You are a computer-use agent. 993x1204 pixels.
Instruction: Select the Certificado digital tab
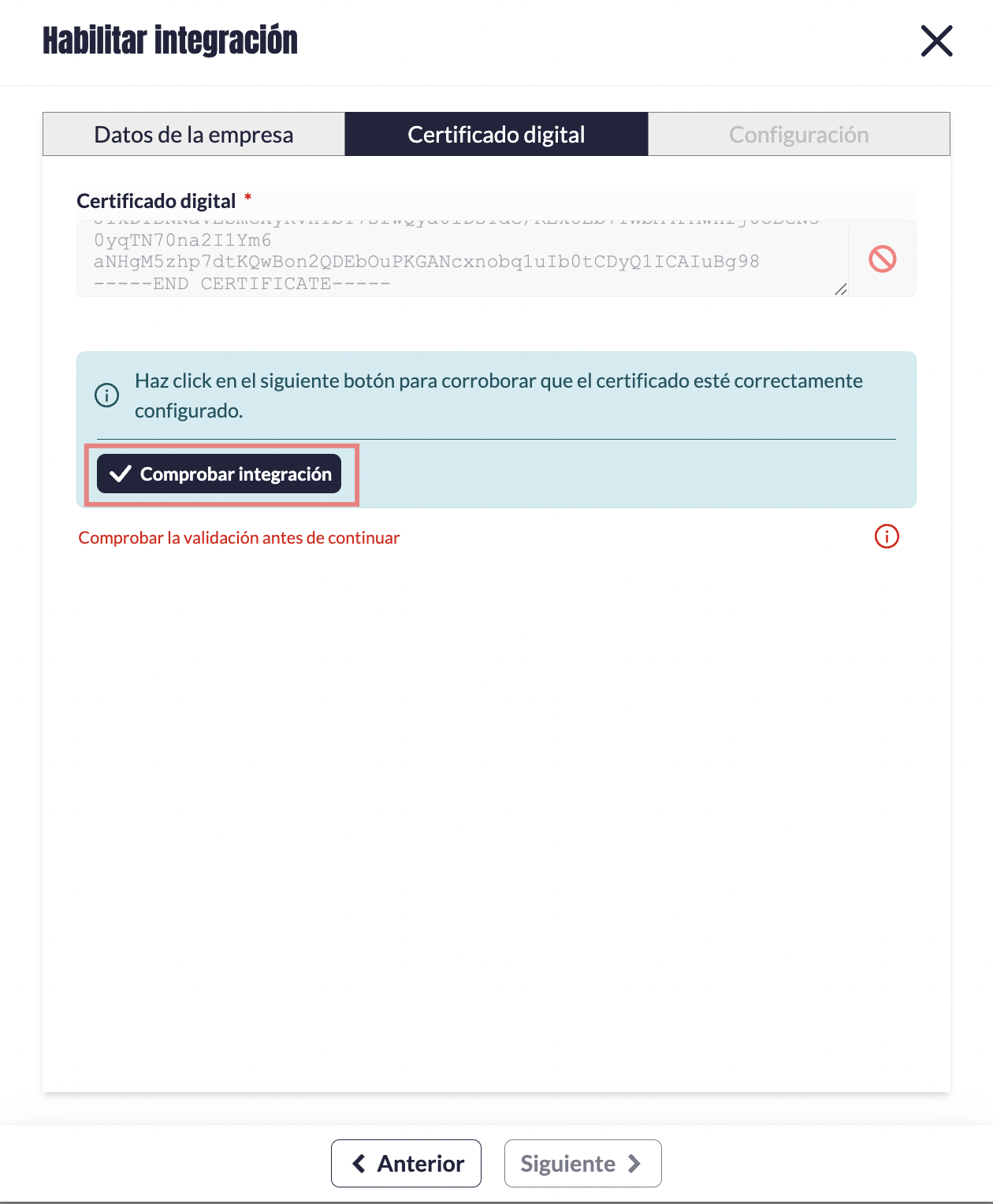[496, 135]
